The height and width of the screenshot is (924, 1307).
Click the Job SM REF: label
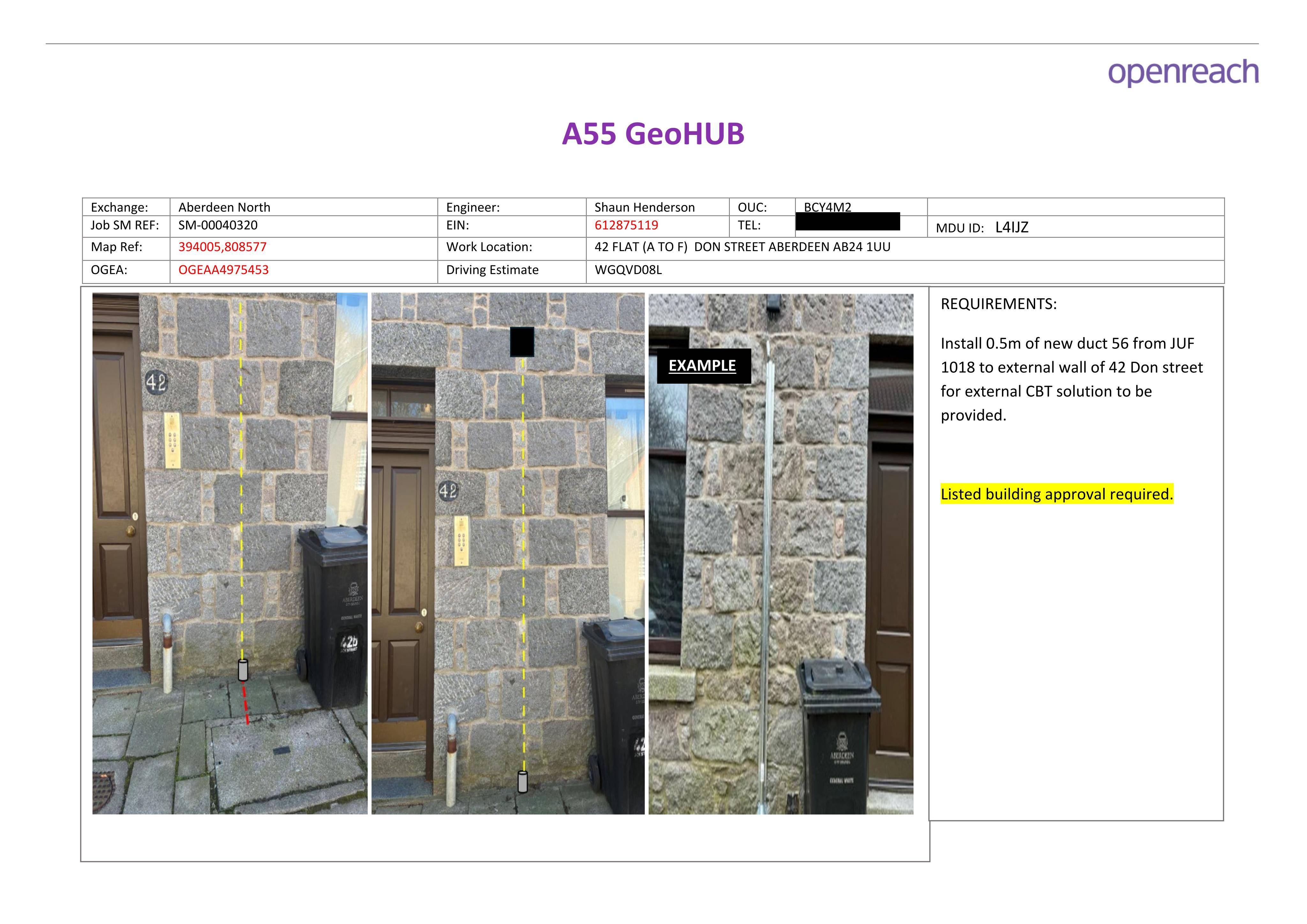(125, 225)
